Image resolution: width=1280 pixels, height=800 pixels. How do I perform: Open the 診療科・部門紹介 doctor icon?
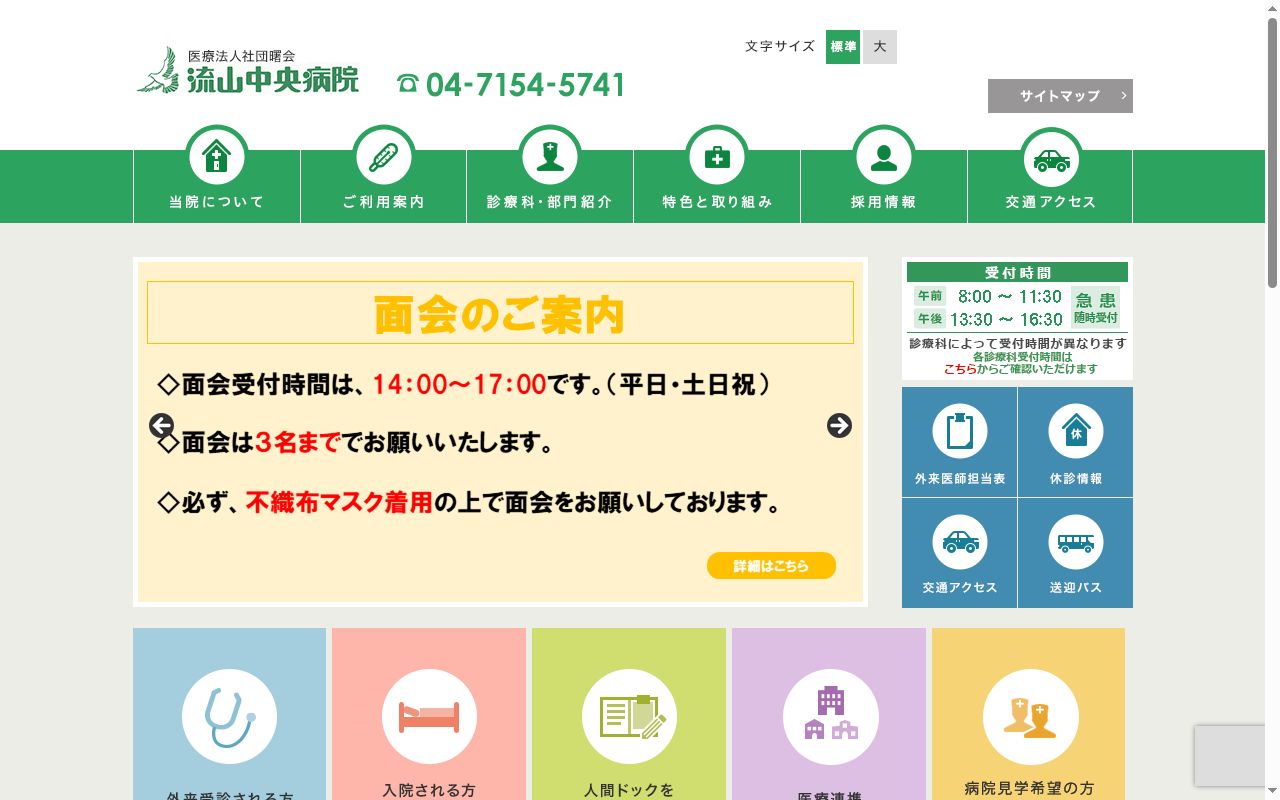click(550, 156)
